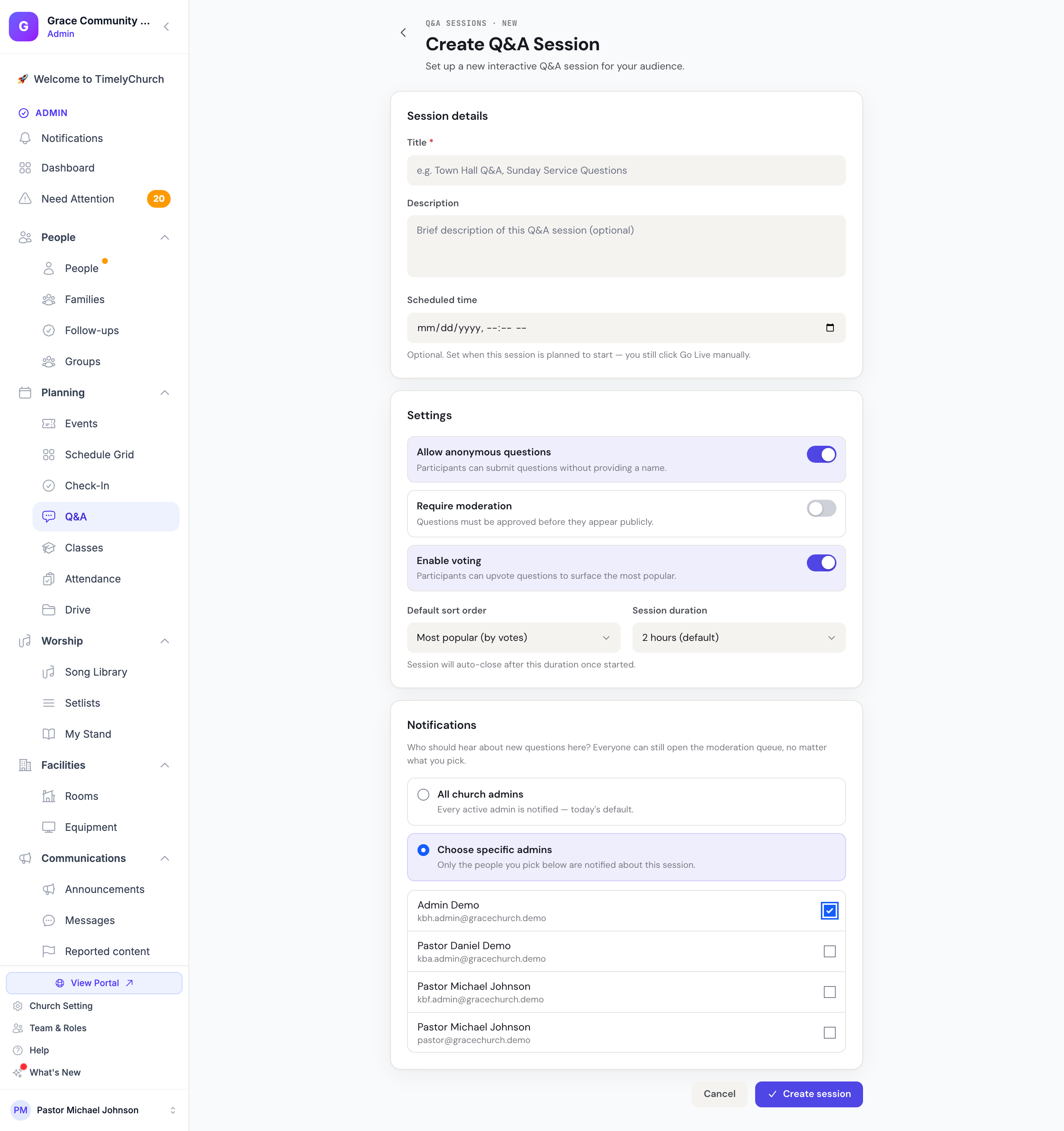Open the View Portal link
The image size is (1064, 1131).
coord(94,983)
